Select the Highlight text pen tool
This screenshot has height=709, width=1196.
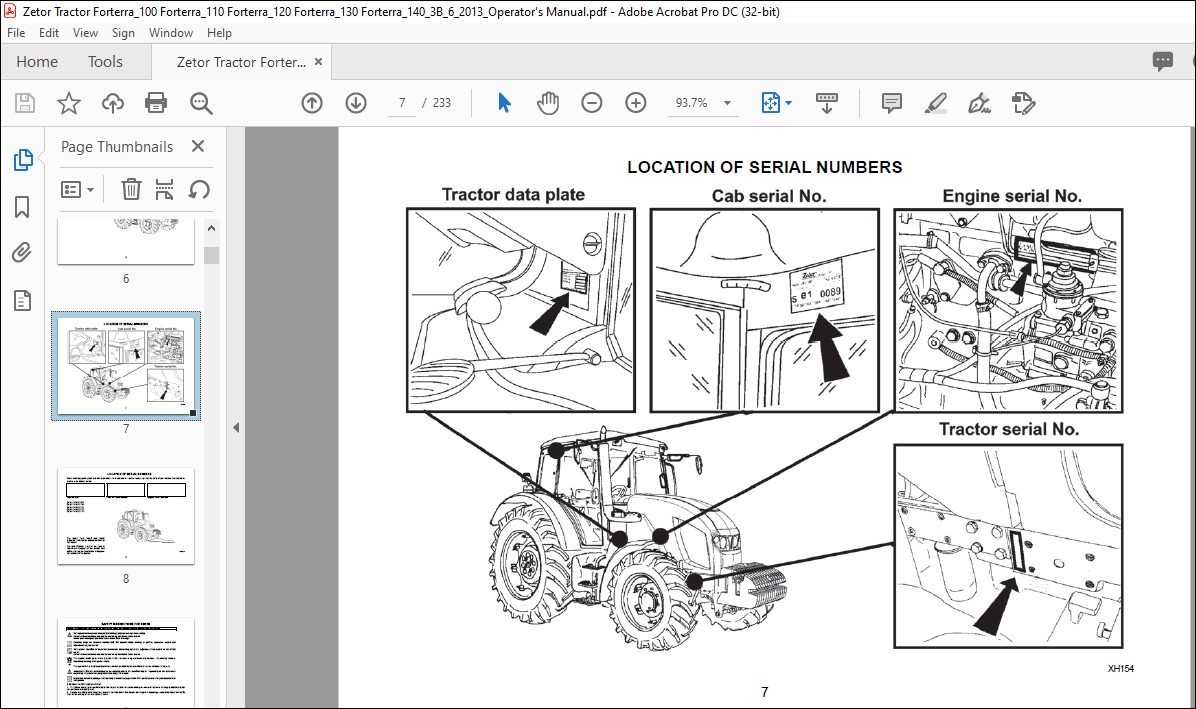[935, 103]
